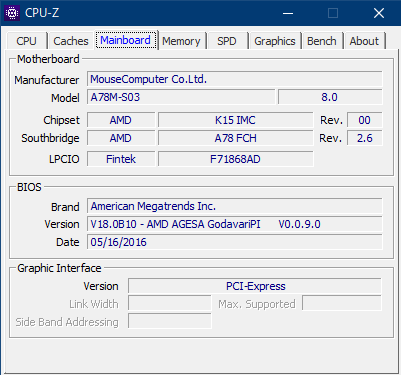
Task: Select the LPCIO F71868AD field
Action: click(x=235, y=159)
